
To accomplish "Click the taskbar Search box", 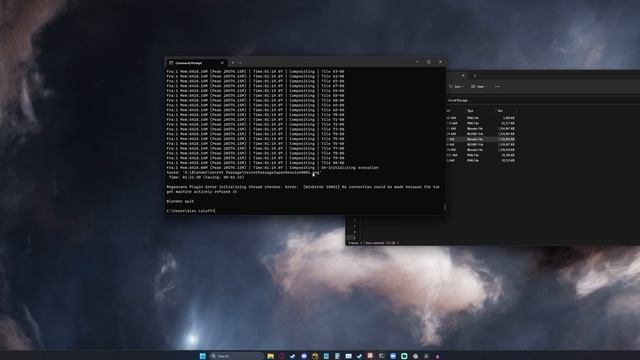I will [236, 356].
